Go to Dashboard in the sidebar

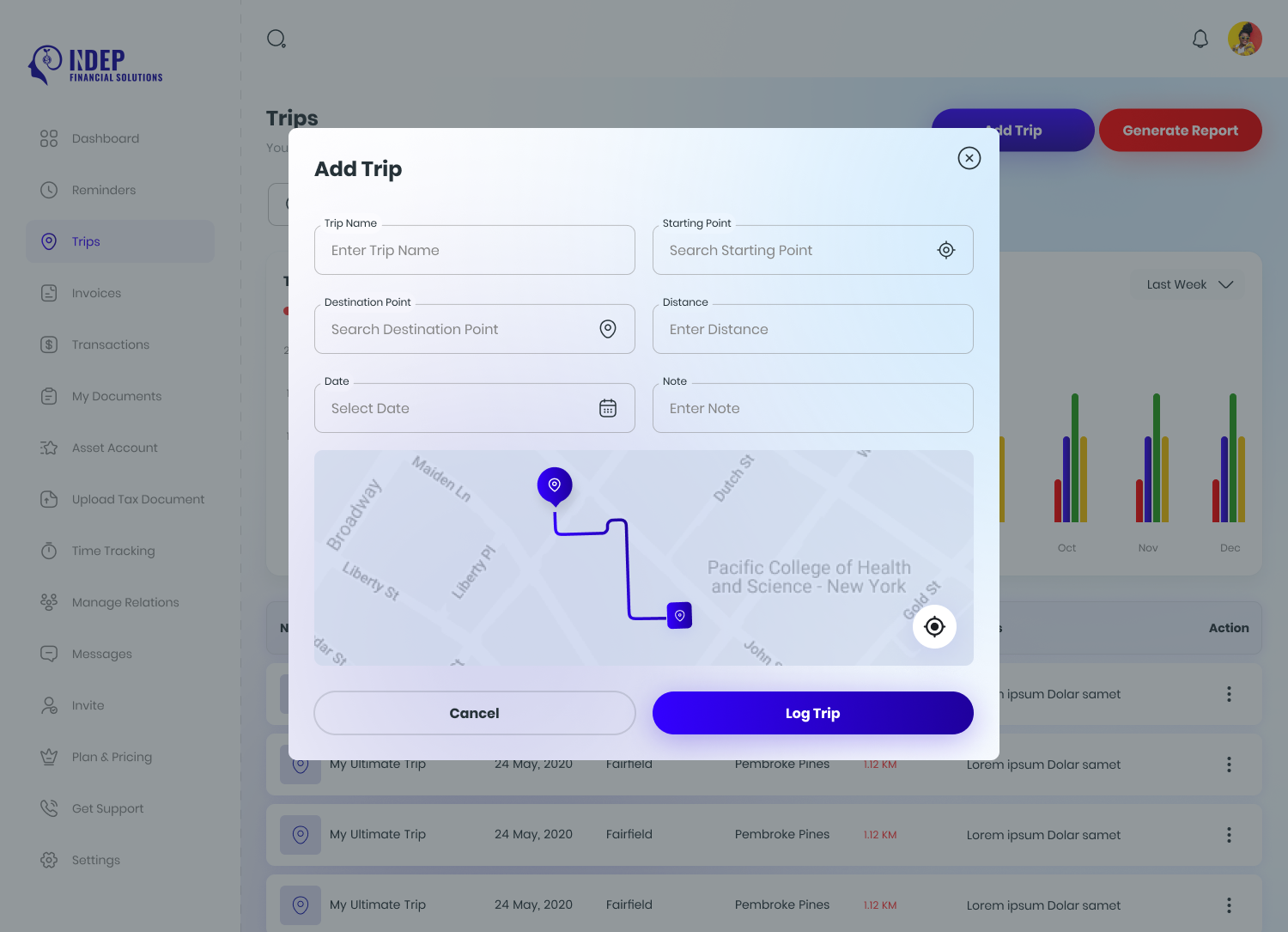[105, 138]
